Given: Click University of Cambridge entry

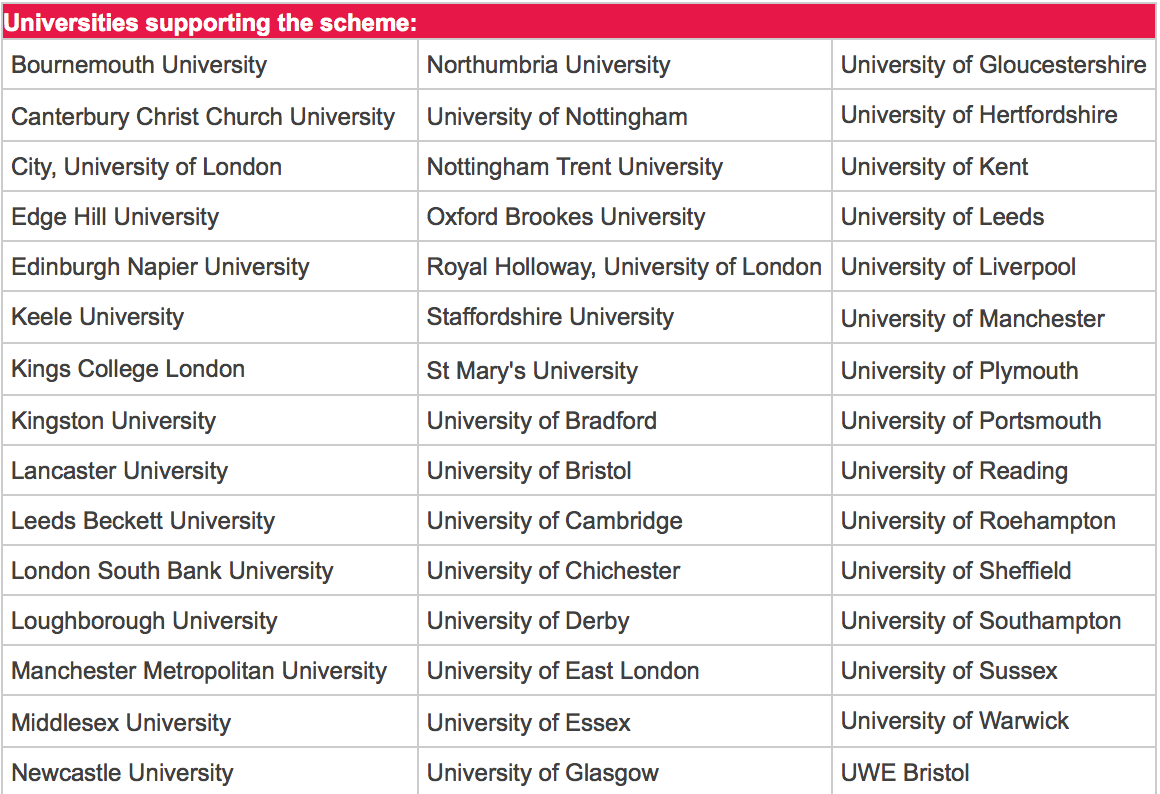Looking at the screenshot, I should click(x=554, y=521).
